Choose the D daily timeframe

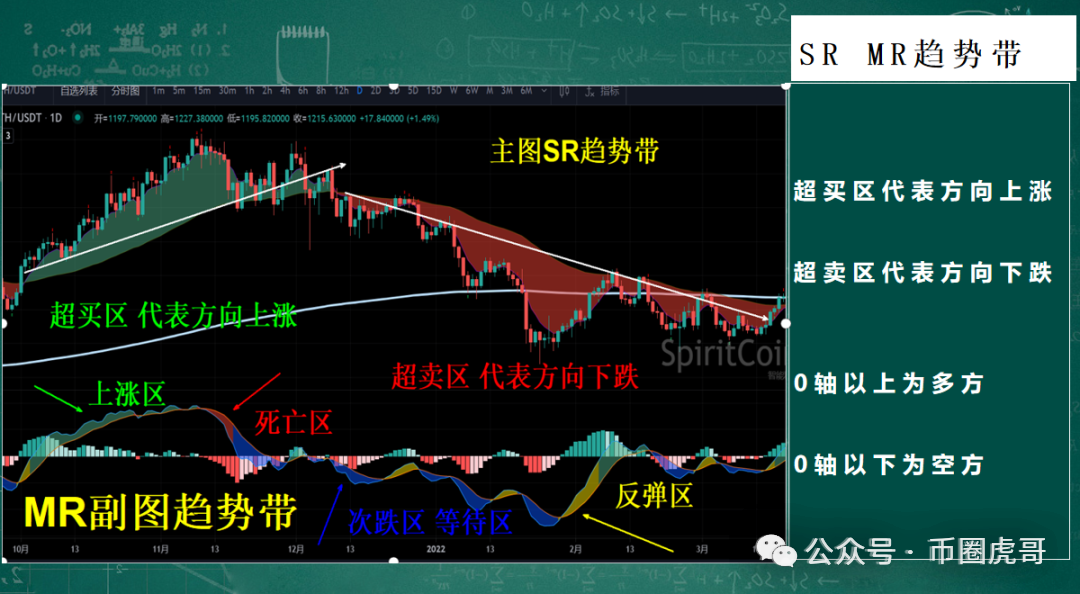(x=359, y=91)
